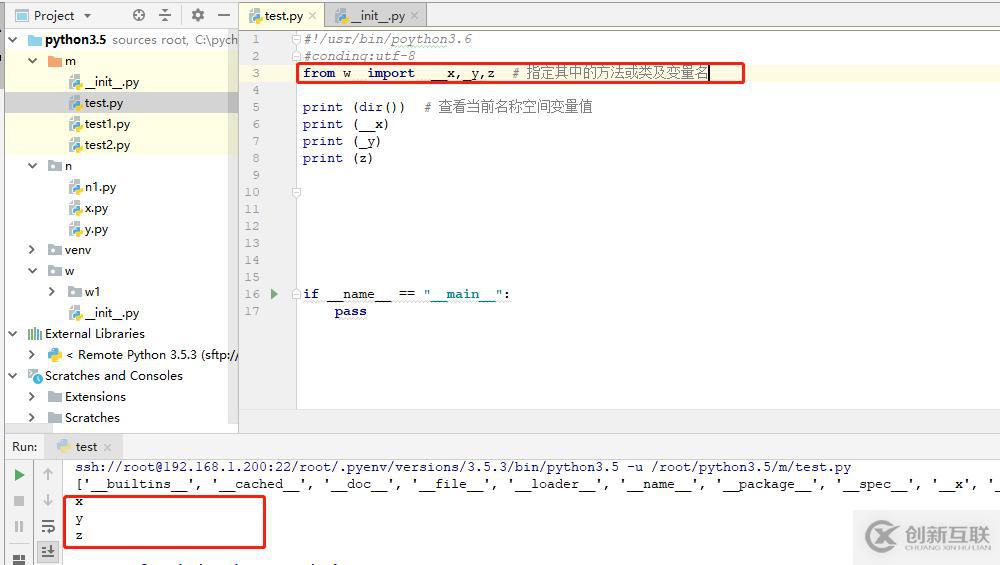The height and width of the screenshot is (565, 1000).
Task: Click the Project tool window label
Action: [54, 15]
